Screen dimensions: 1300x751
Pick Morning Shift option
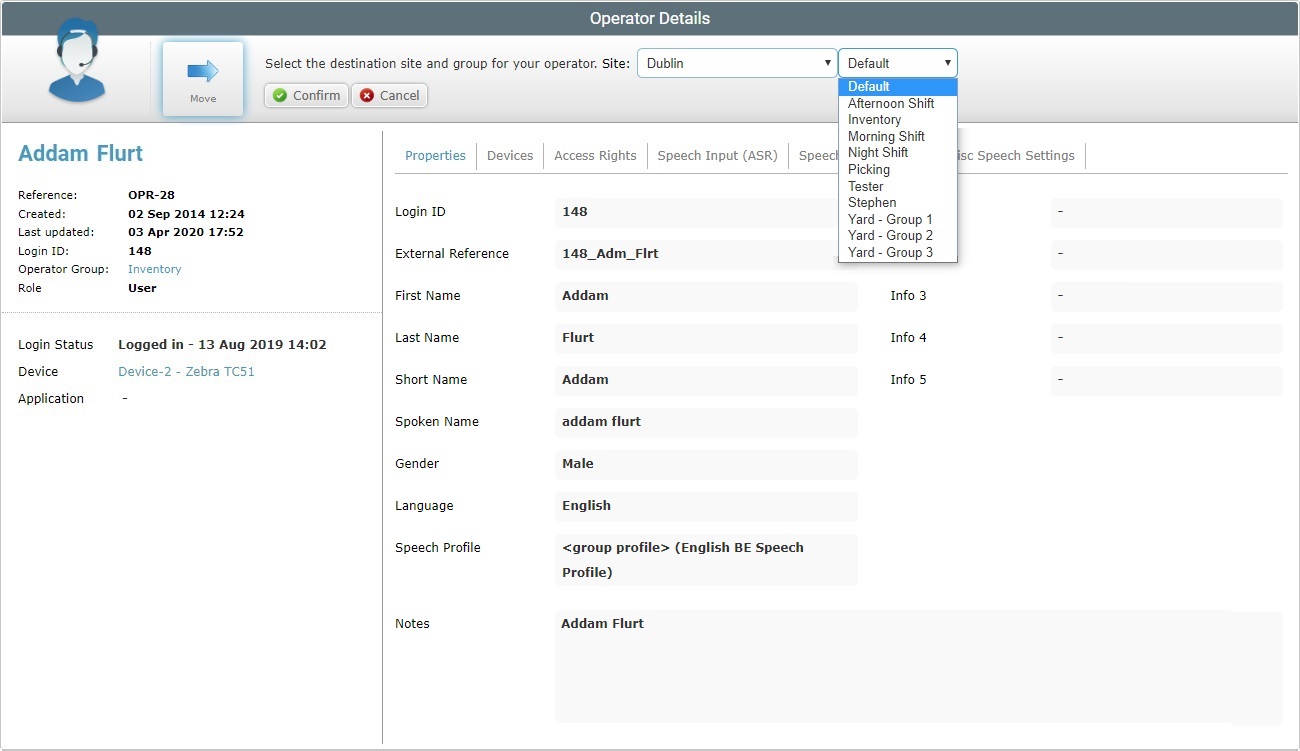(x=886, y=136)
